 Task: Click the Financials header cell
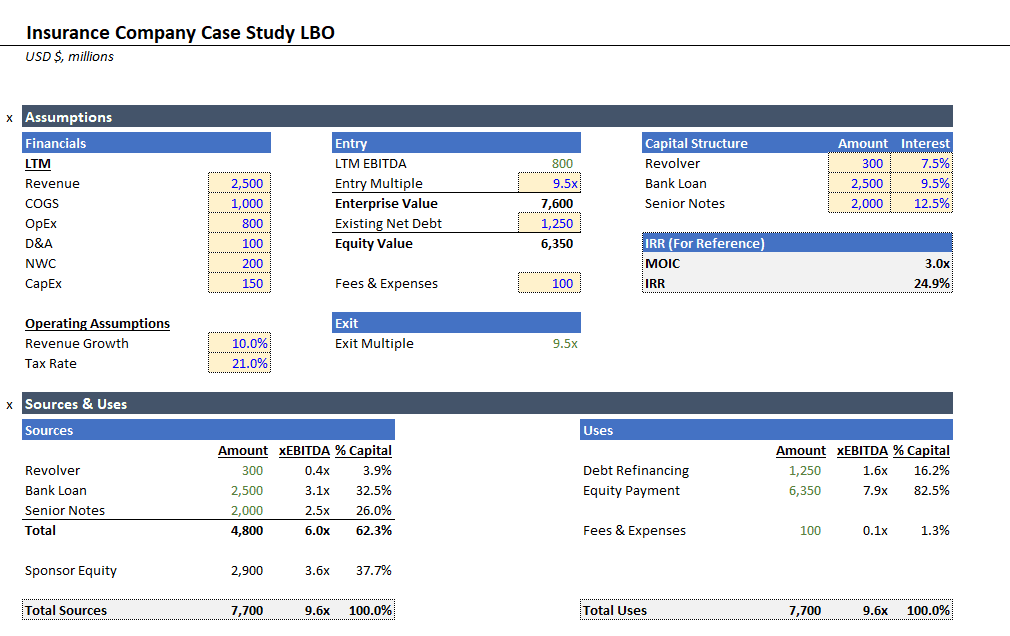[146, 143]
